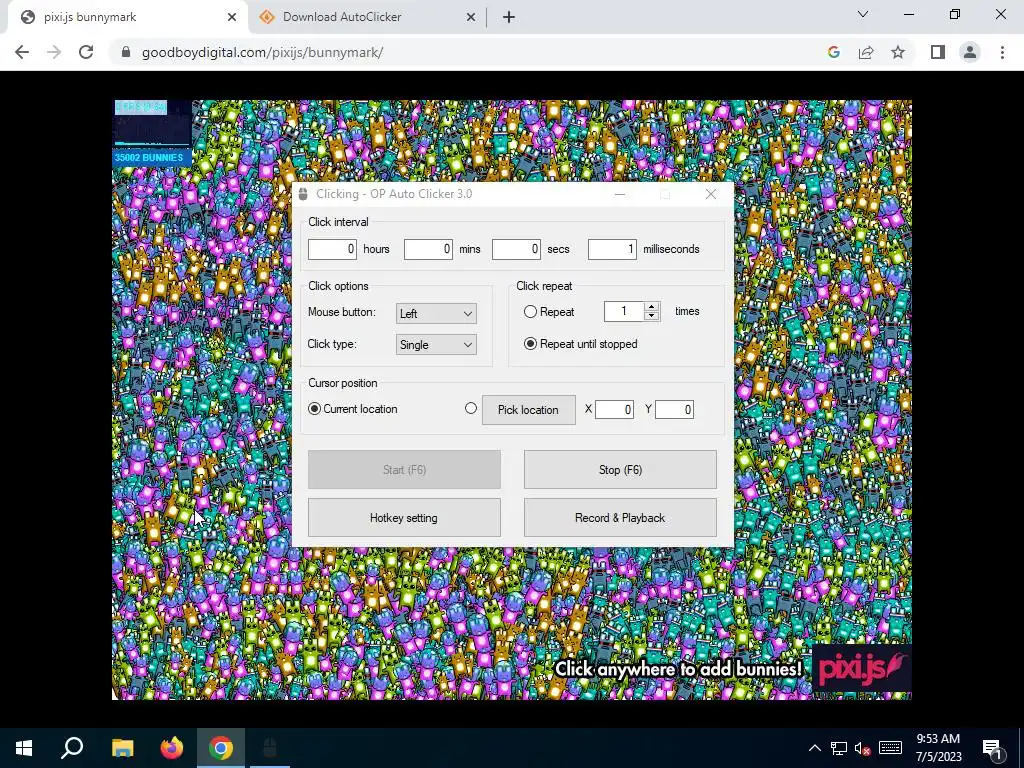This screenshot has height=768, width=1024.
Task: View site security lock information
Action: tap(126, 52)
